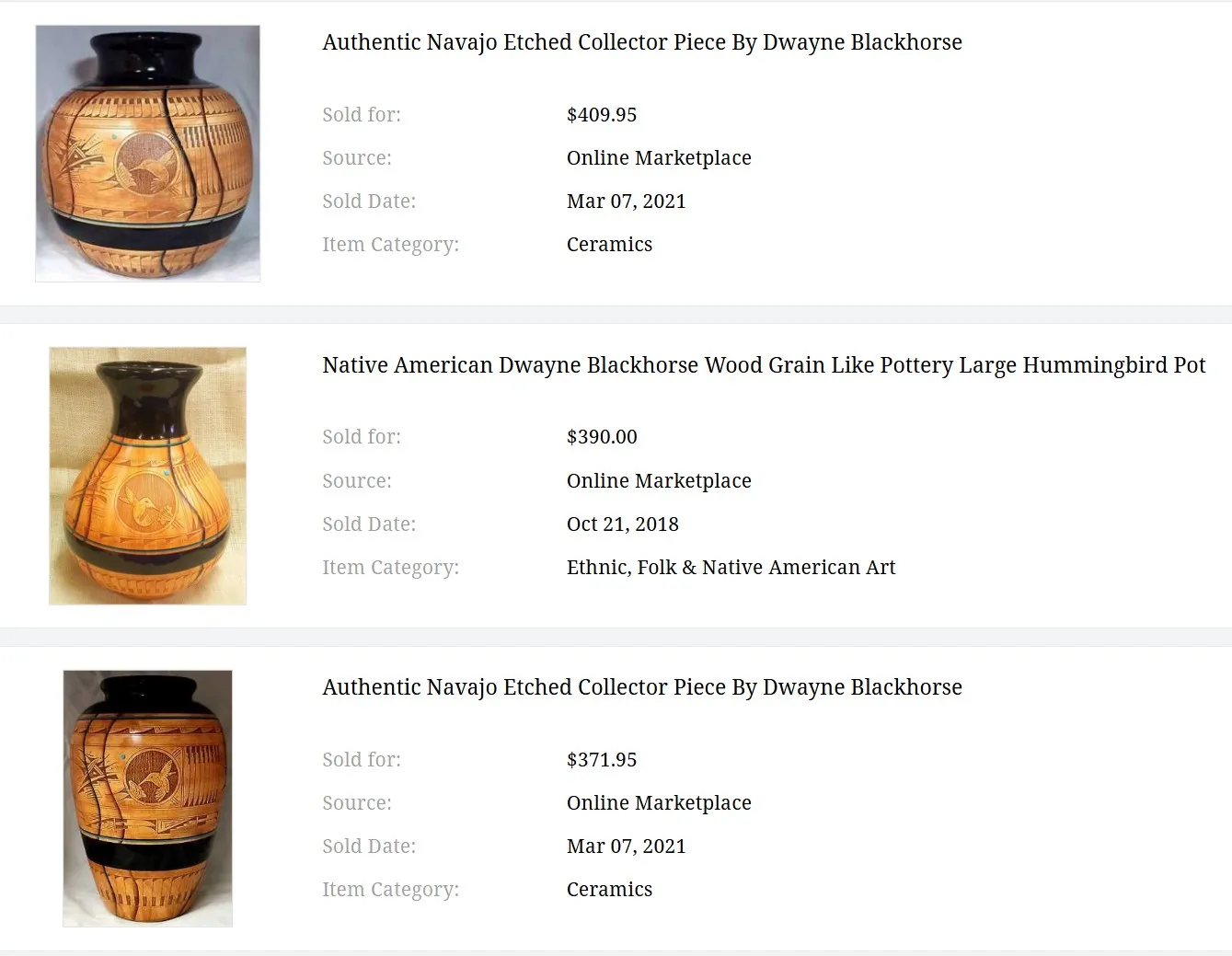Open the thumbnail of the $409.95 pot
Screen dimensions: 1232x956
point(147,153)
